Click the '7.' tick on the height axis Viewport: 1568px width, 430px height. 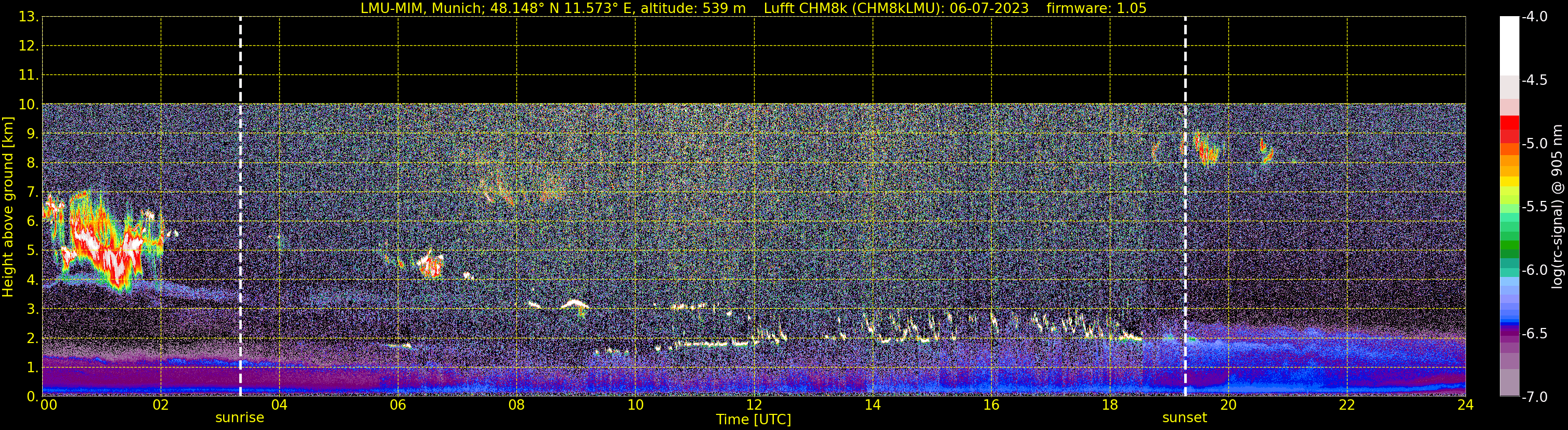32,193
